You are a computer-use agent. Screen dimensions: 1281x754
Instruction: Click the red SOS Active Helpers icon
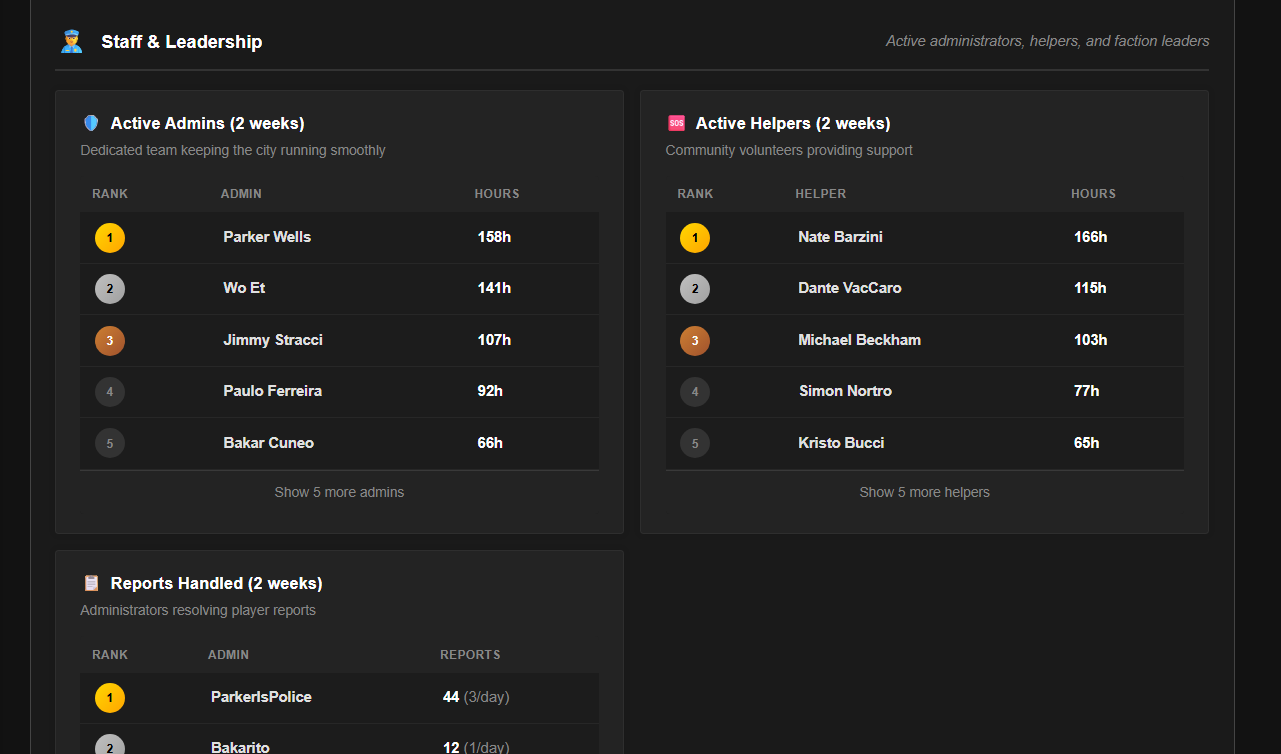pos(676,123)
